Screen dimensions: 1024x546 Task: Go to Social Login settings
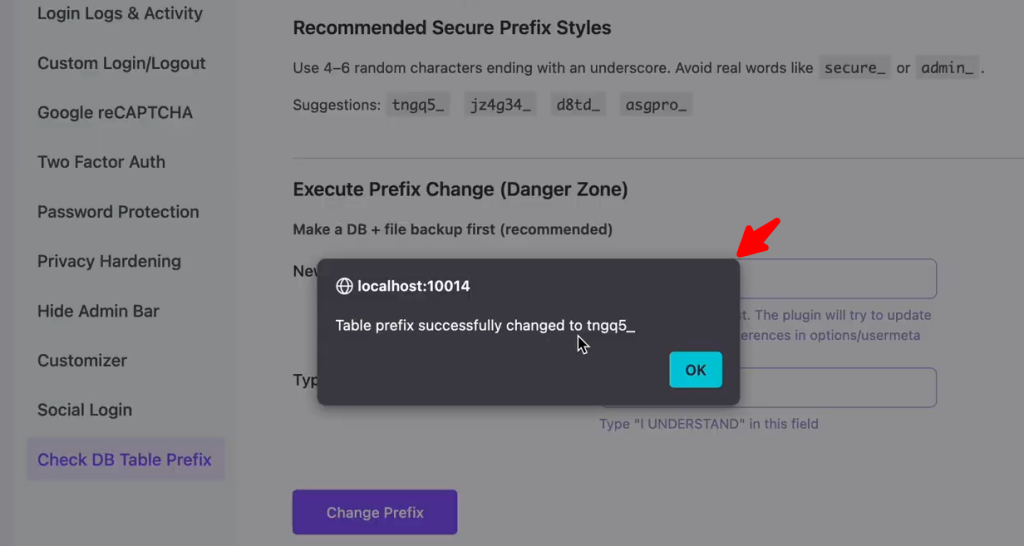(x=85, y=410)
